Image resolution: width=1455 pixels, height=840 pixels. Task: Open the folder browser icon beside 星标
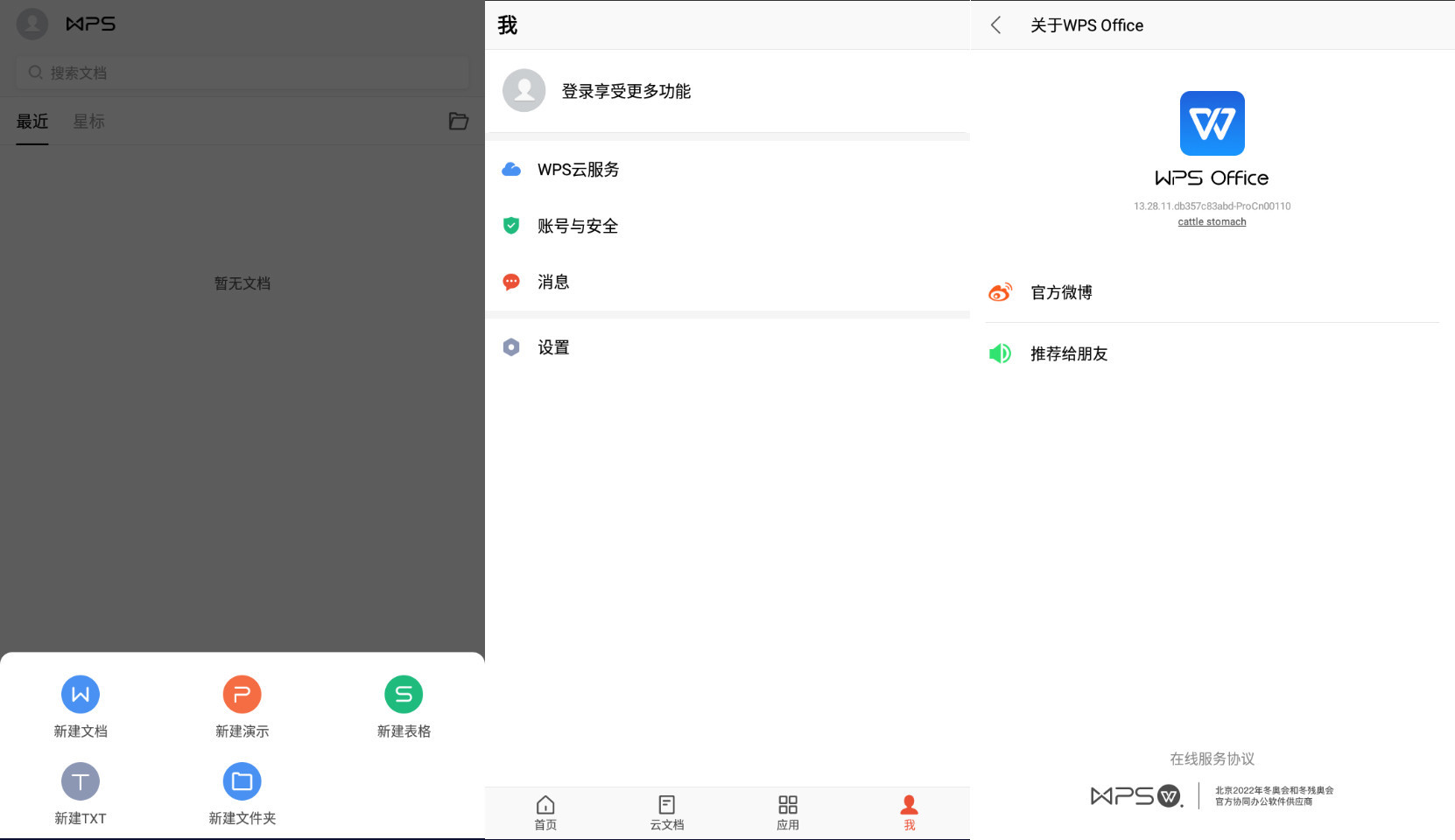(459, 121)
